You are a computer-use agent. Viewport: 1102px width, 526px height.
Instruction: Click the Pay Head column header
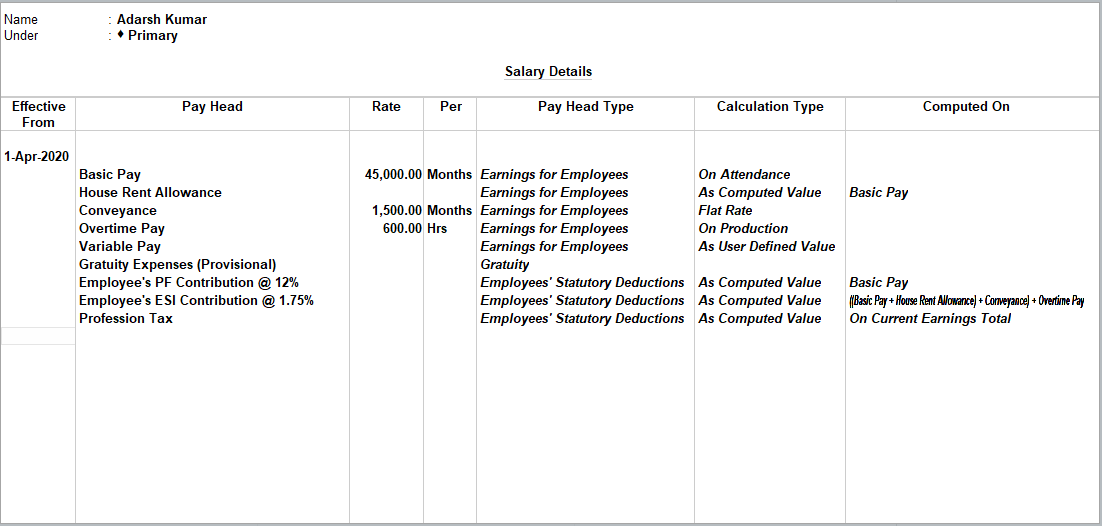click(x=212, y=107)
